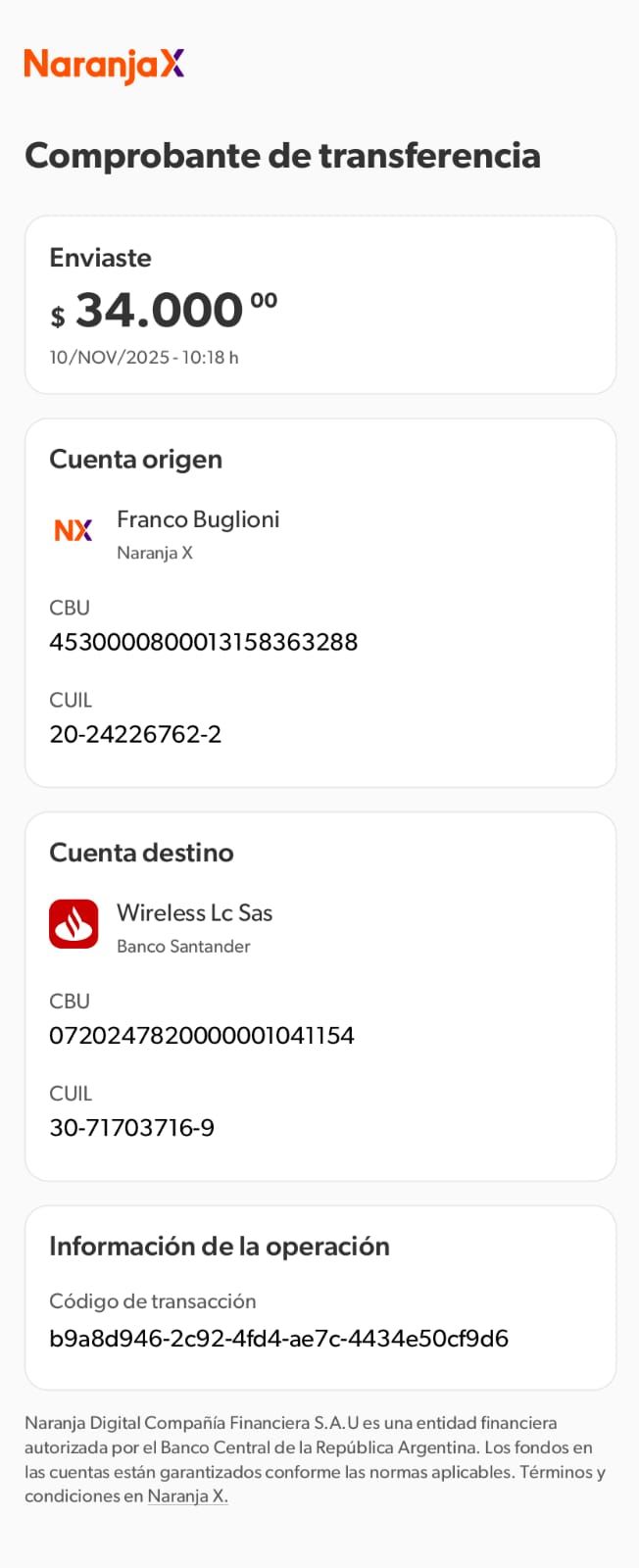This screenshot has width=639, height=1568.
Task: Click the origin CUIL 20-24226762-2
Action: [x=135, y=734]
